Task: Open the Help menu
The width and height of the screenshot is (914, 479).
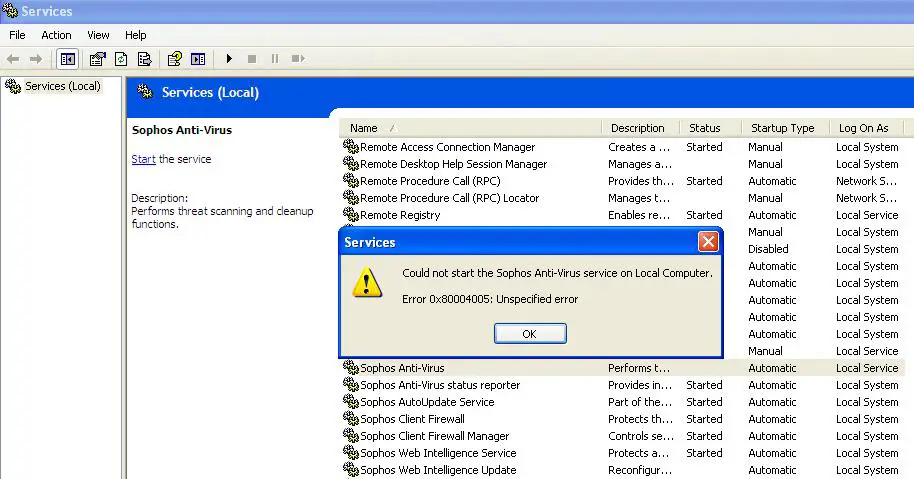Action: pos(136,35)
